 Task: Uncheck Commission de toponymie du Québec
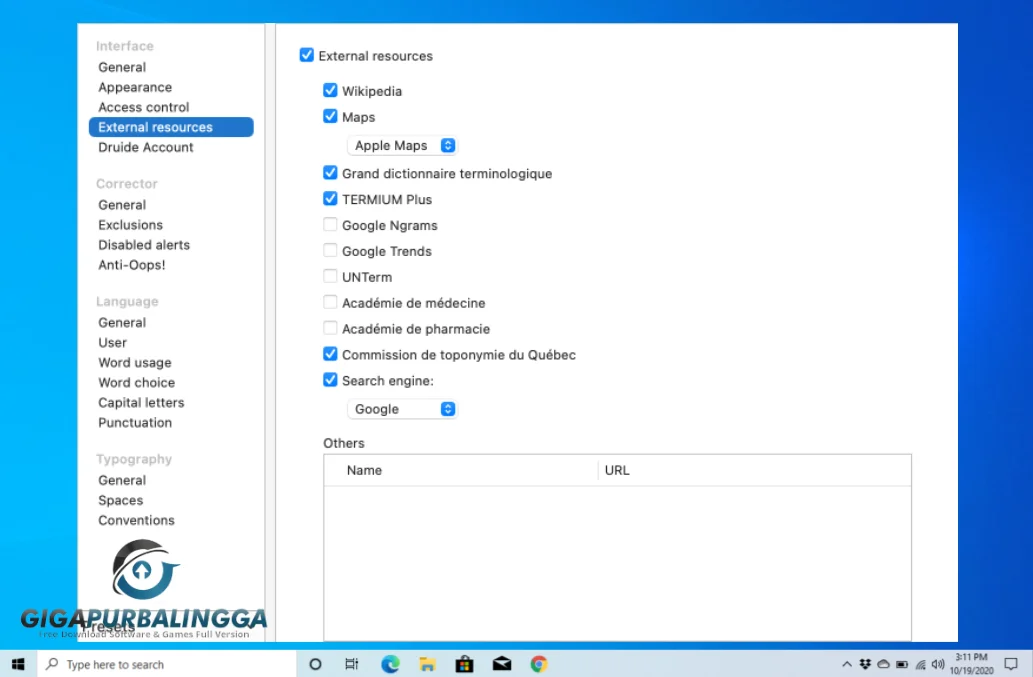(330, 354)
